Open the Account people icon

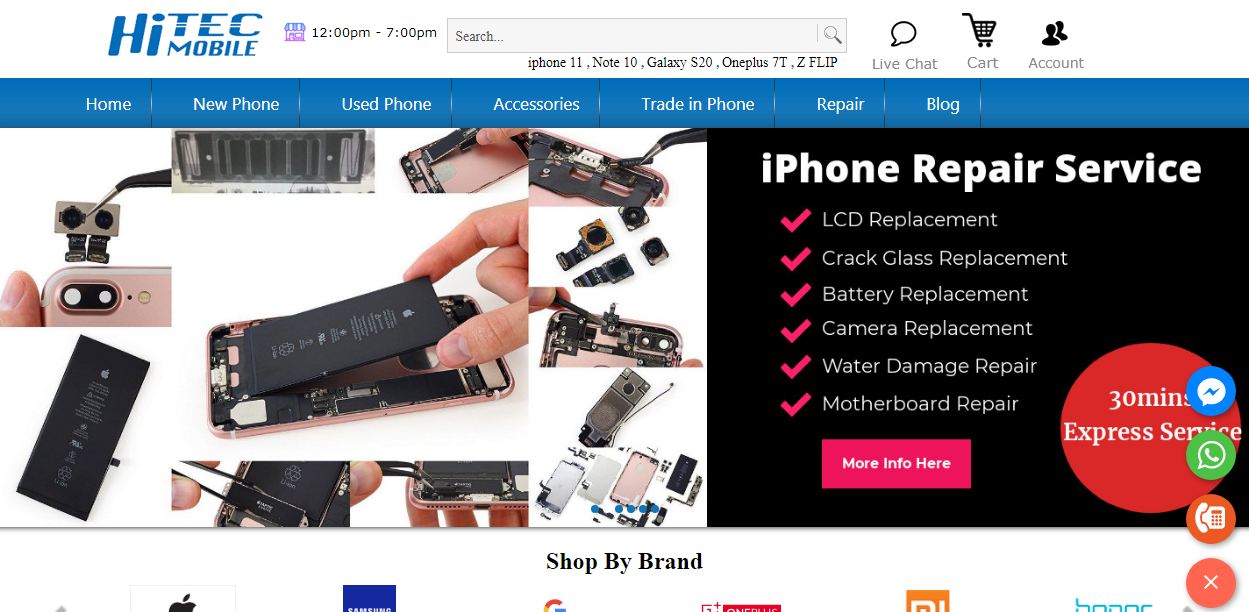point(1055,34)
